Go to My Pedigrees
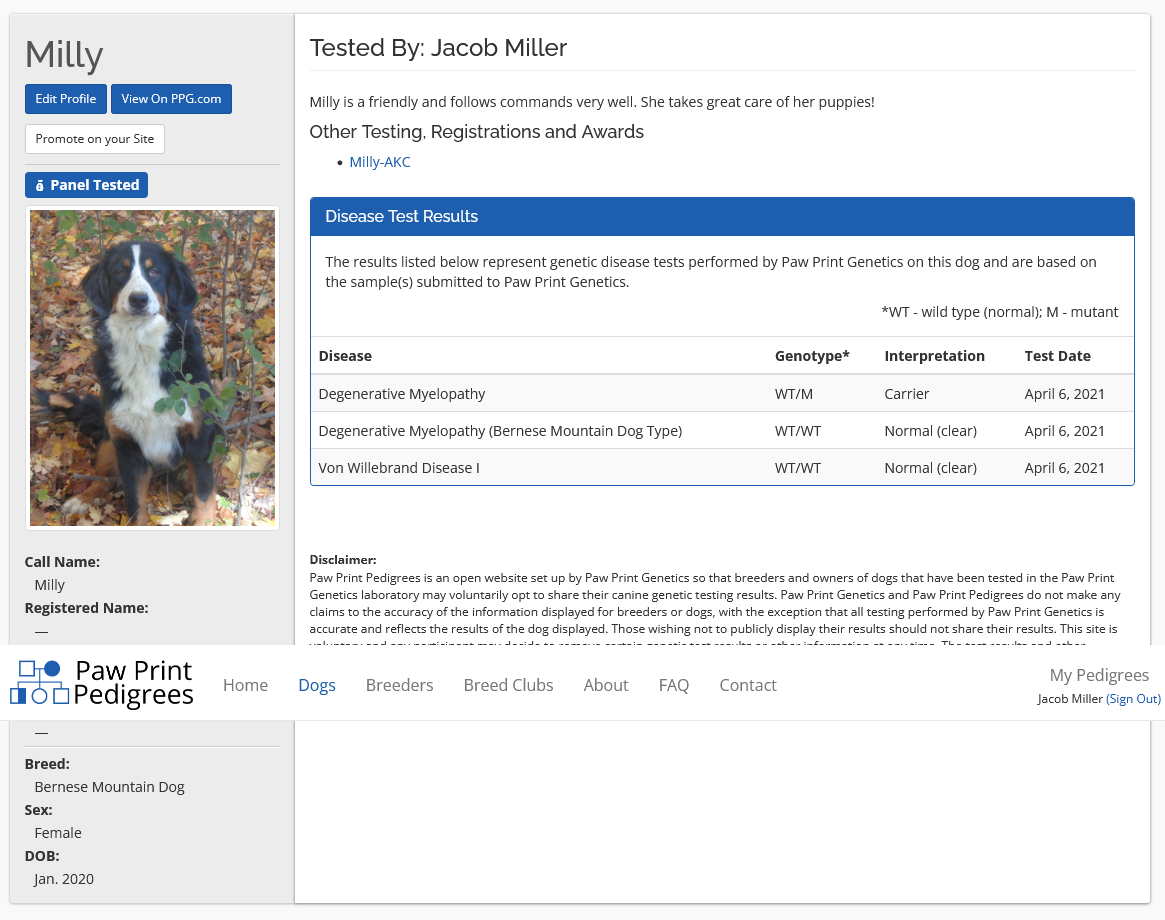The image size is (1165, 920). (1099, 675)
